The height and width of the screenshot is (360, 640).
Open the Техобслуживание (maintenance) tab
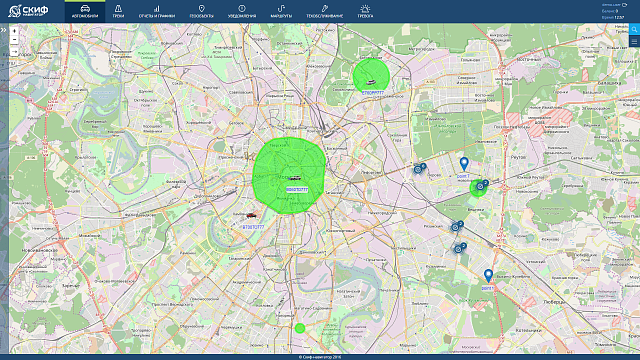coord(324,11)
